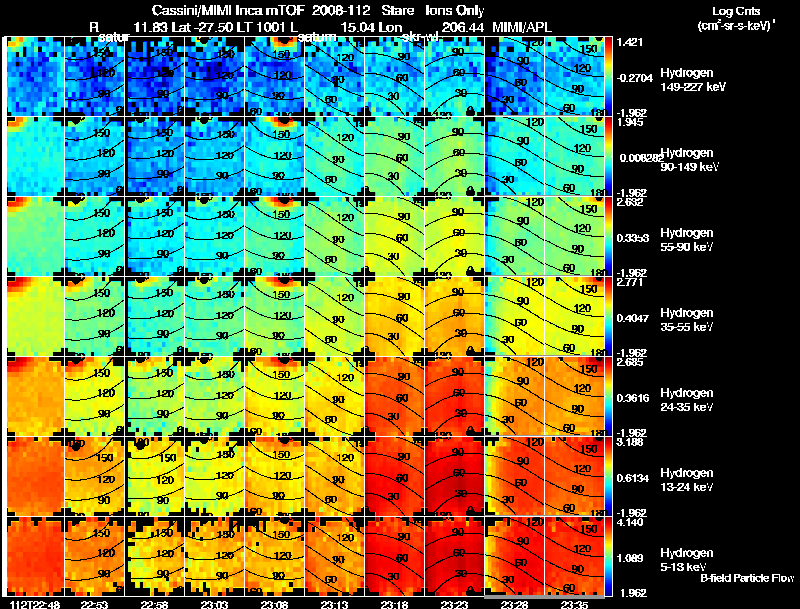Click the -0.2704 color scale value
Image resolution: width=800 pixels, height=609 pixels.
(634, 78)
